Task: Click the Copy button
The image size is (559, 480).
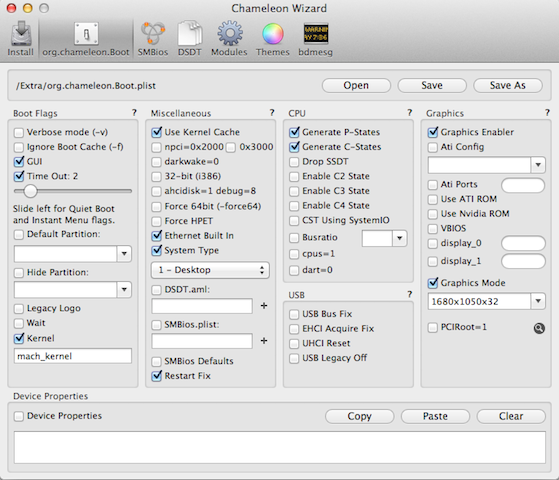Action: click(359, 416)
